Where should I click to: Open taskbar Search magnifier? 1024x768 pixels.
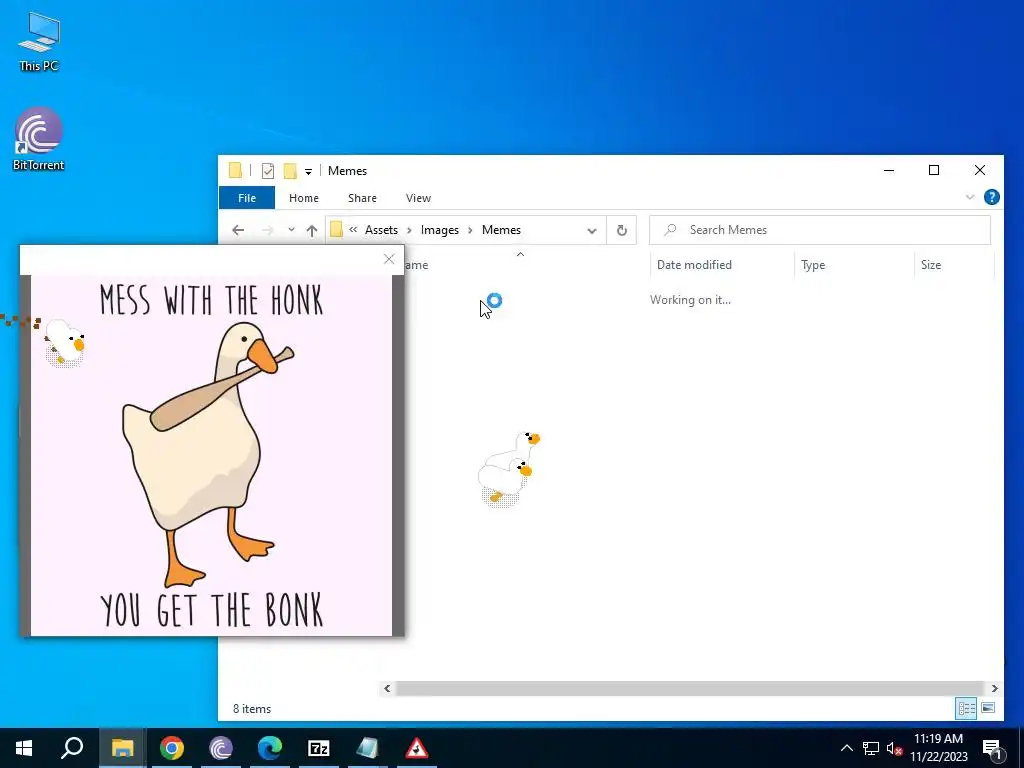tap(72, 748)
